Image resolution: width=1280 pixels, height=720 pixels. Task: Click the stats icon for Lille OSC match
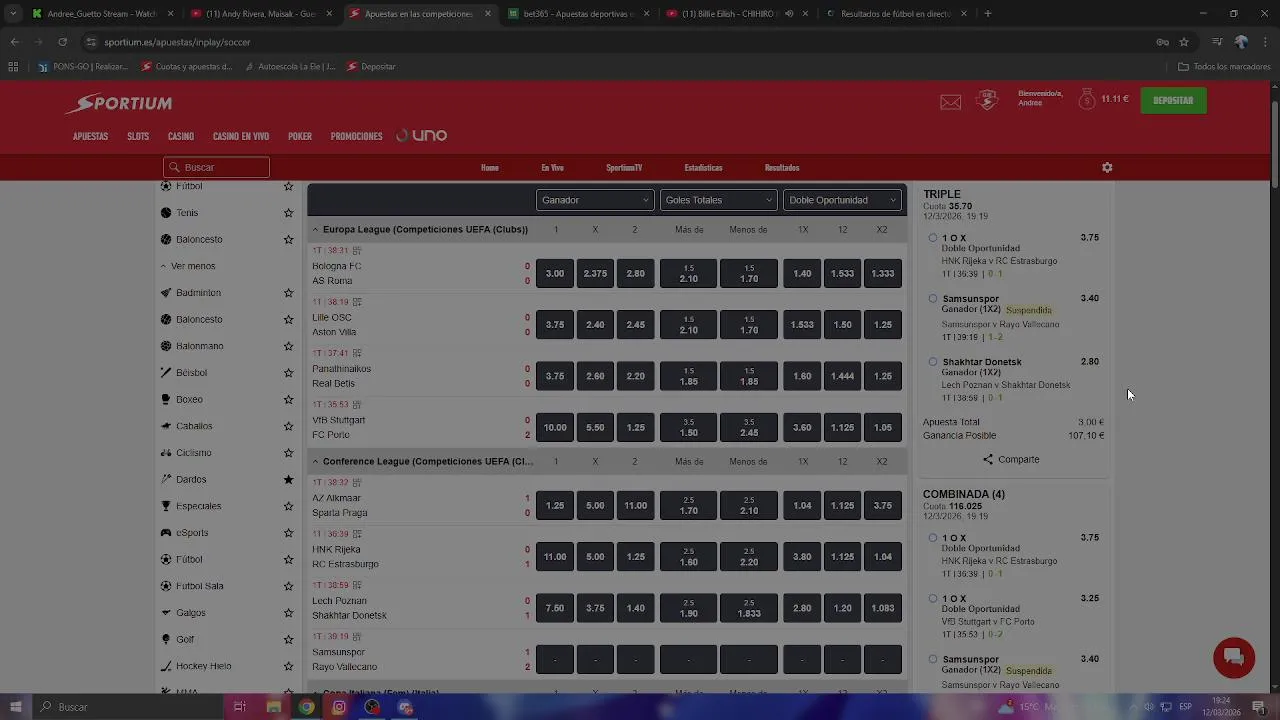click(x=357, y=302)
